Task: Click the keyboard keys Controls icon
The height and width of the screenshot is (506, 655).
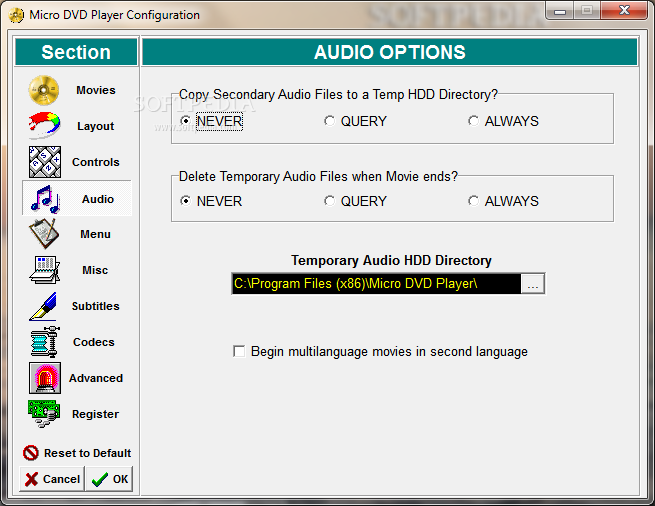Action: tap(45, 162)
